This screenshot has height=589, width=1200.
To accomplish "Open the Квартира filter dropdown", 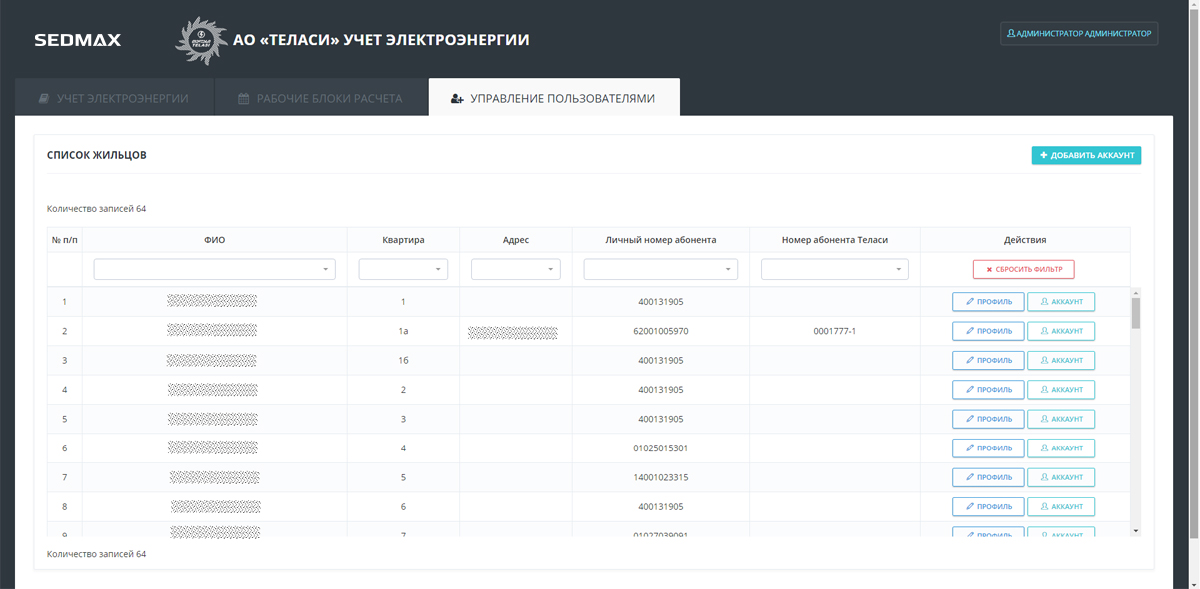I will tap(403, 269).
